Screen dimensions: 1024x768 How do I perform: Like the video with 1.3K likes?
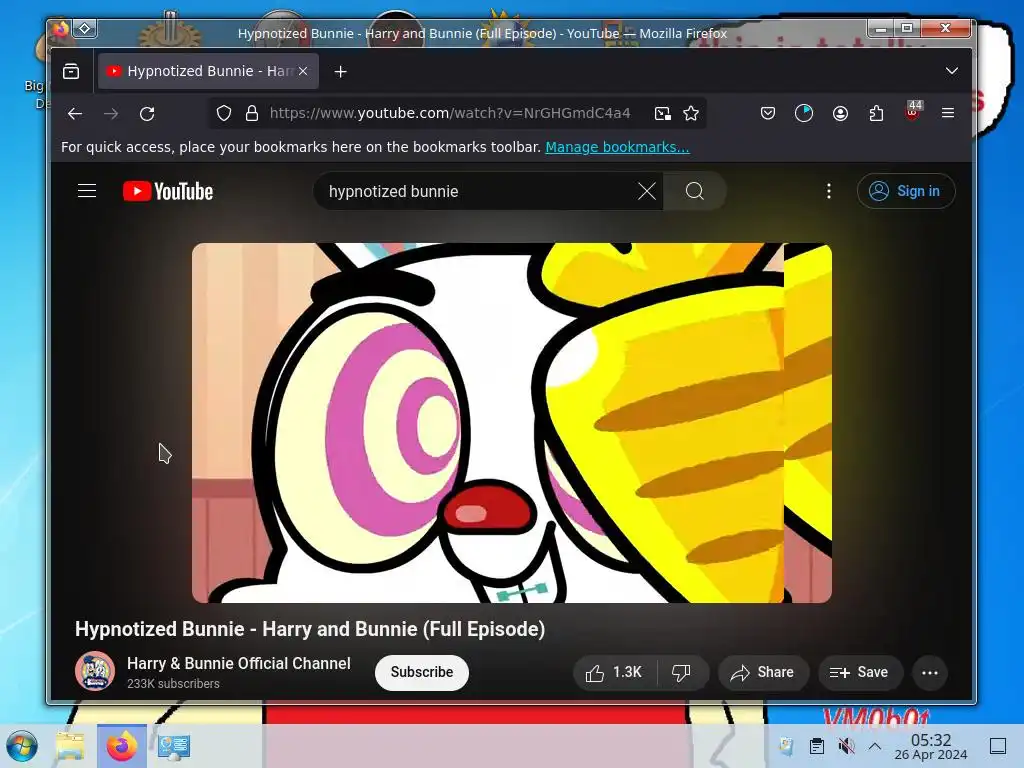(x=614, y=673)
